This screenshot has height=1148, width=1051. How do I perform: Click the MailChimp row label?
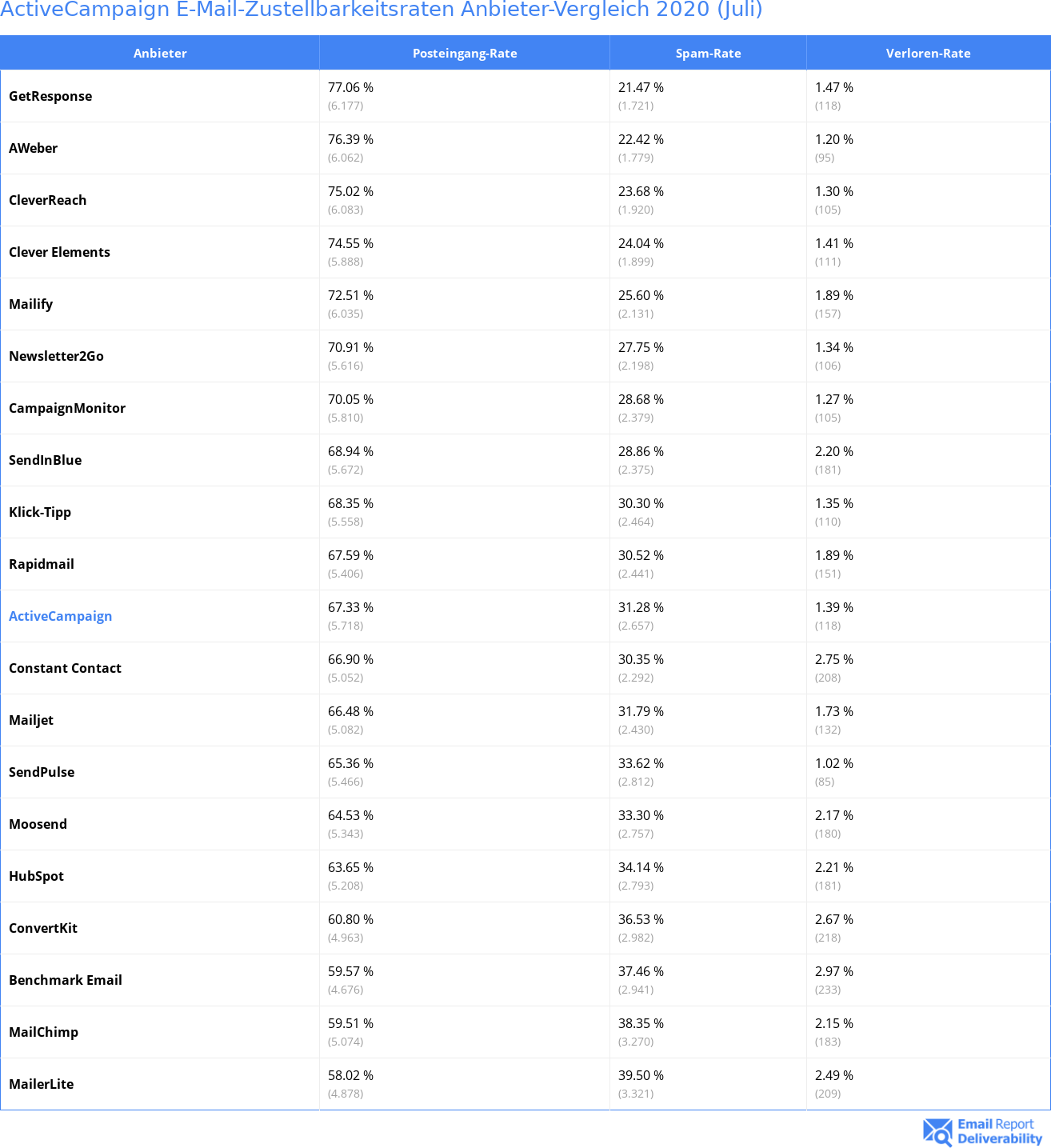tap(44, 1032)
